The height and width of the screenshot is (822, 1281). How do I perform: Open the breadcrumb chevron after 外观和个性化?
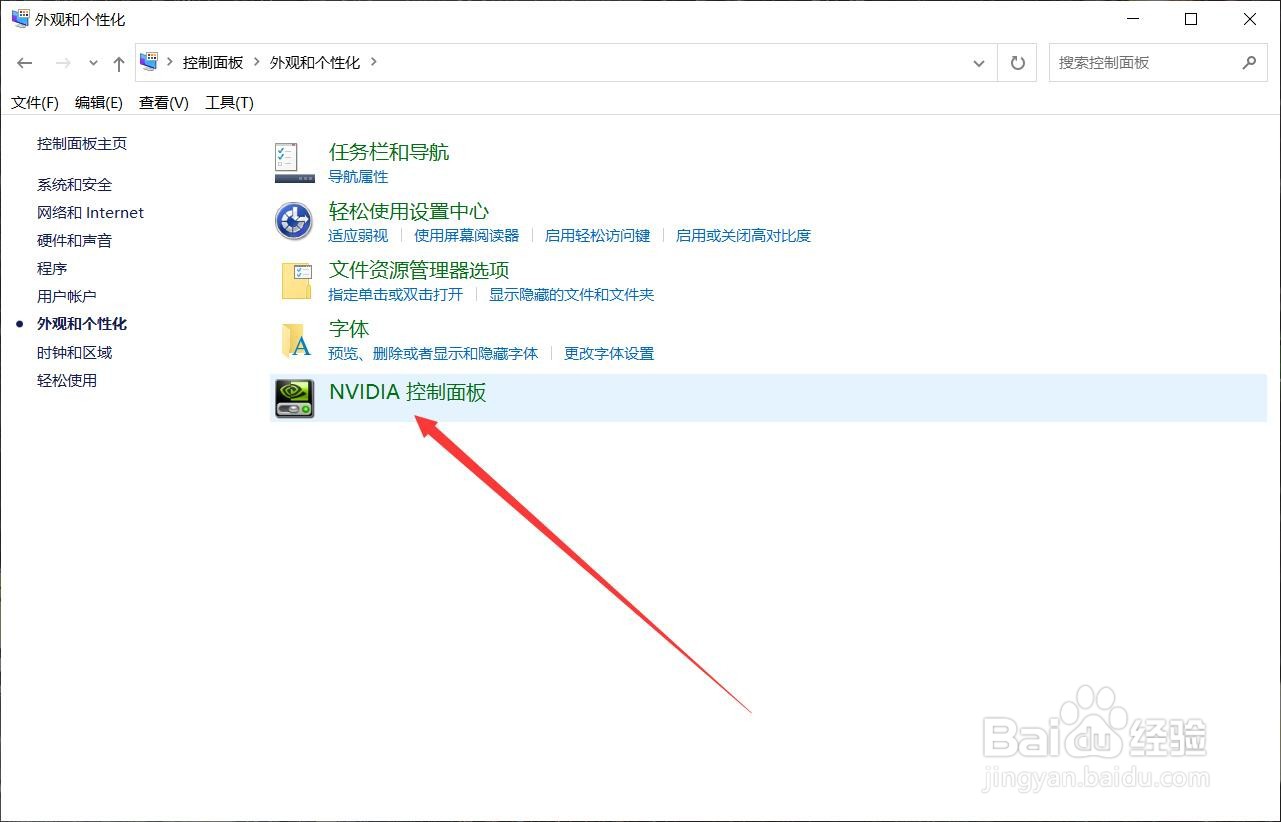(x=374, y=61)
